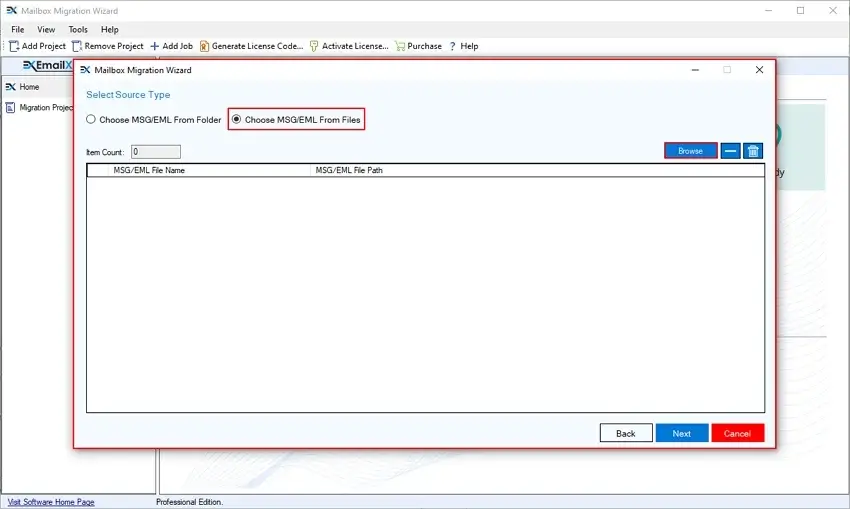Click the red Cancel button
Viewport: 850px width, 509px height.
[737, 433]
